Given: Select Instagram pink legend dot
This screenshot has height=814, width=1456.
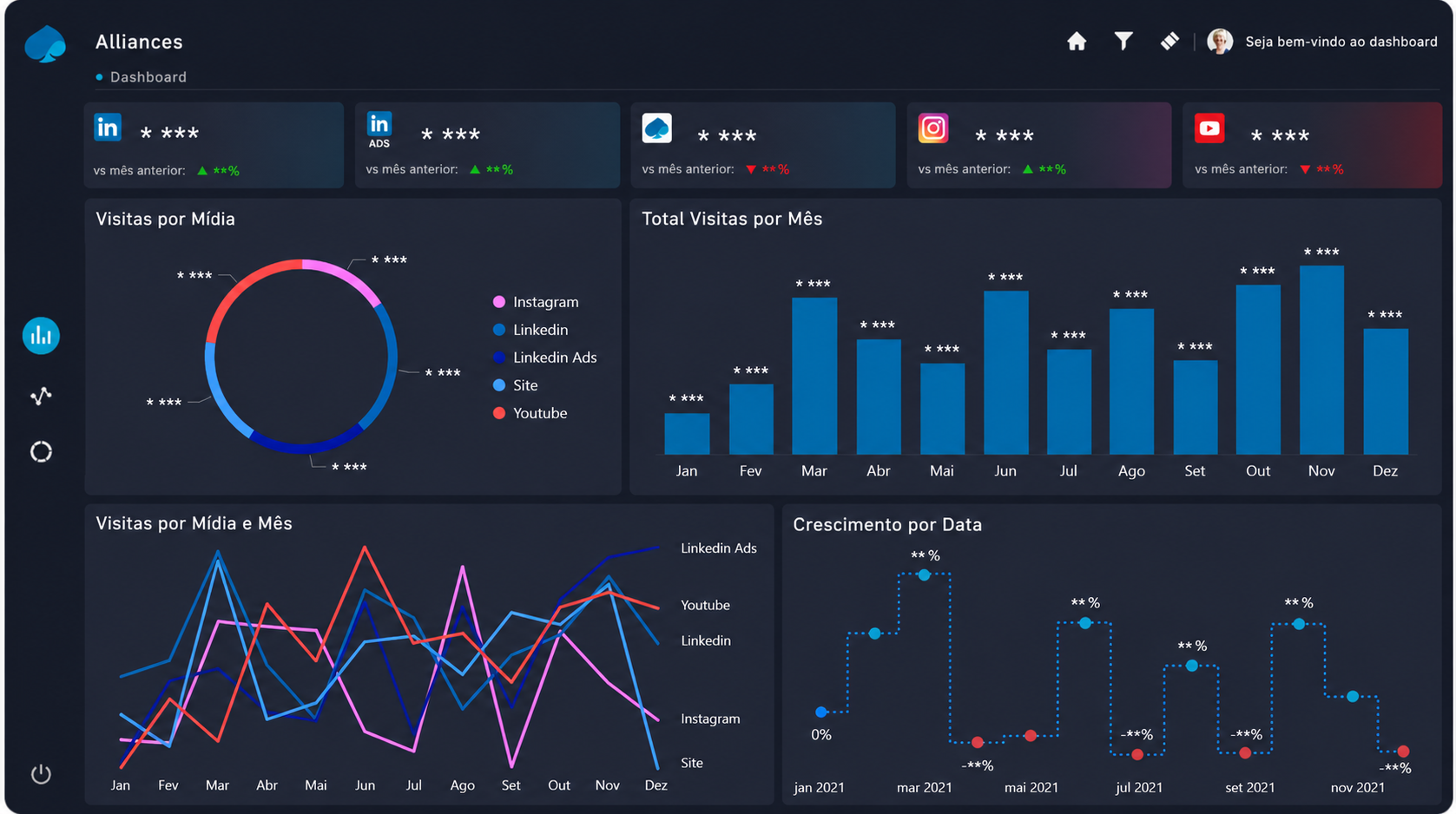Looking at the screenshot, I should (499, 302).
